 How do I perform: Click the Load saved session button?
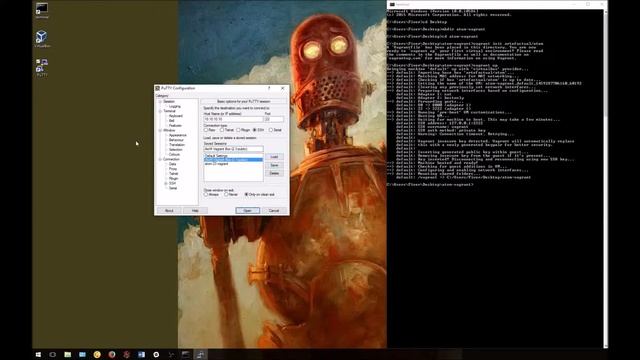tap(274, 157)
